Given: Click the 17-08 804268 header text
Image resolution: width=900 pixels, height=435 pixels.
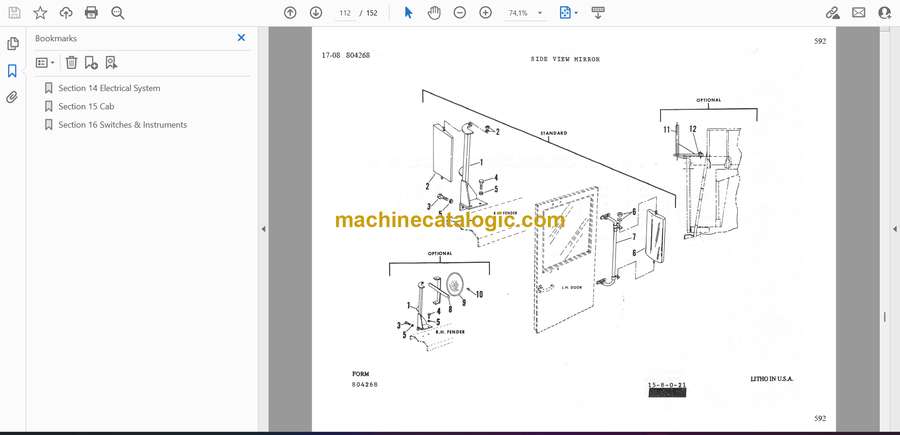Looking at the screenshot, I should [x=346, y=56].
